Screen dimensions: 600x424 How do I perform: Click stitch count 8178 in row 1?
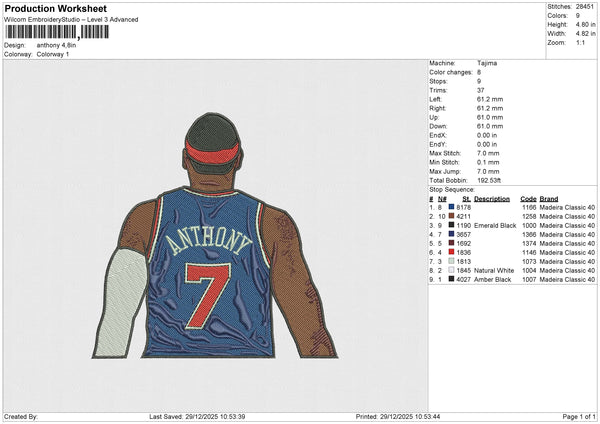(x=464, y=207)
